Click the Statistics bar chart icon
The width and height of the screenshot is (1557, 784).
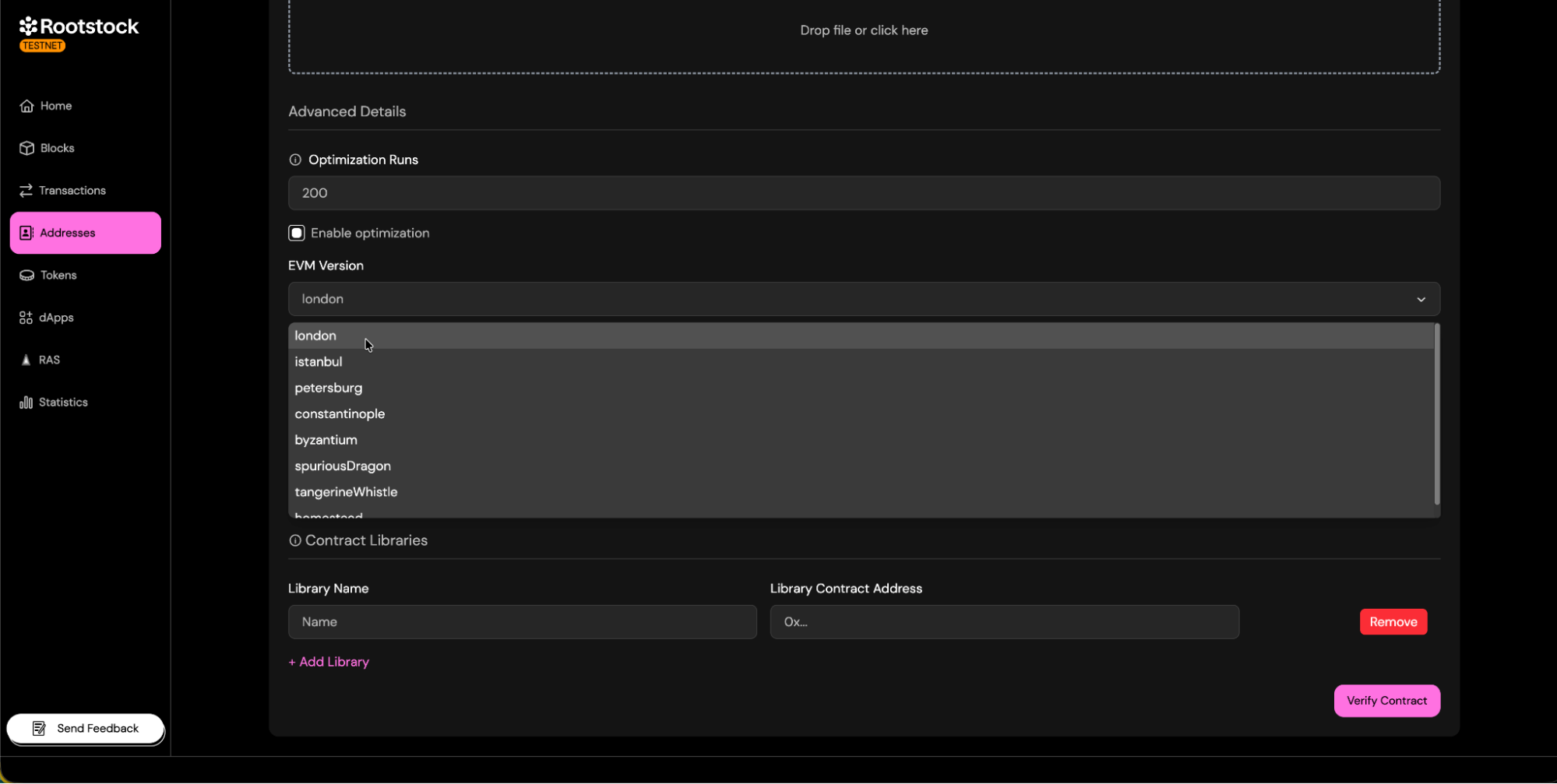click(26, 403)
